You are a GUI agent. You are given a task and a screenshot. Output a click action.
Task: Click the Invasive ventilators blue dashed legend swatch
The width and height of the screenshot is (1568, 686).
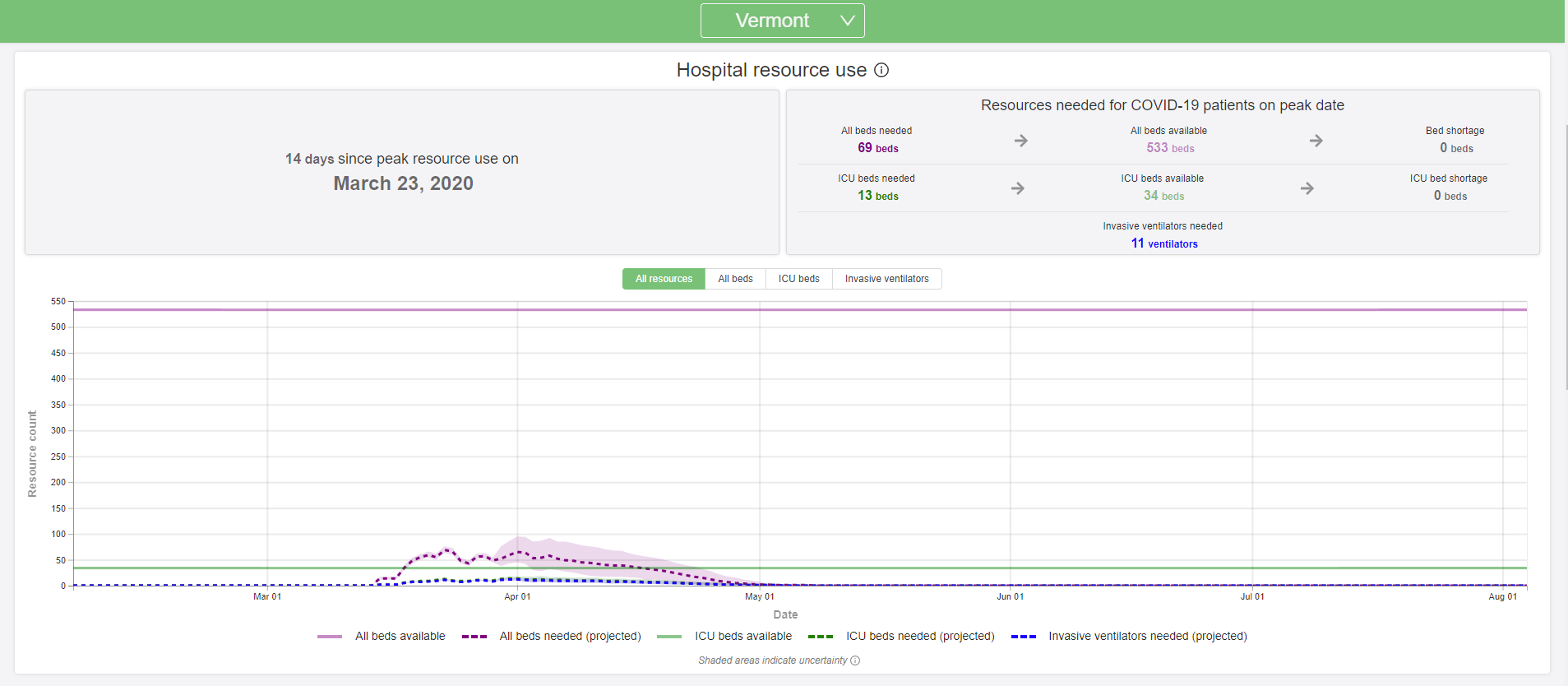tap(1023, 637)
